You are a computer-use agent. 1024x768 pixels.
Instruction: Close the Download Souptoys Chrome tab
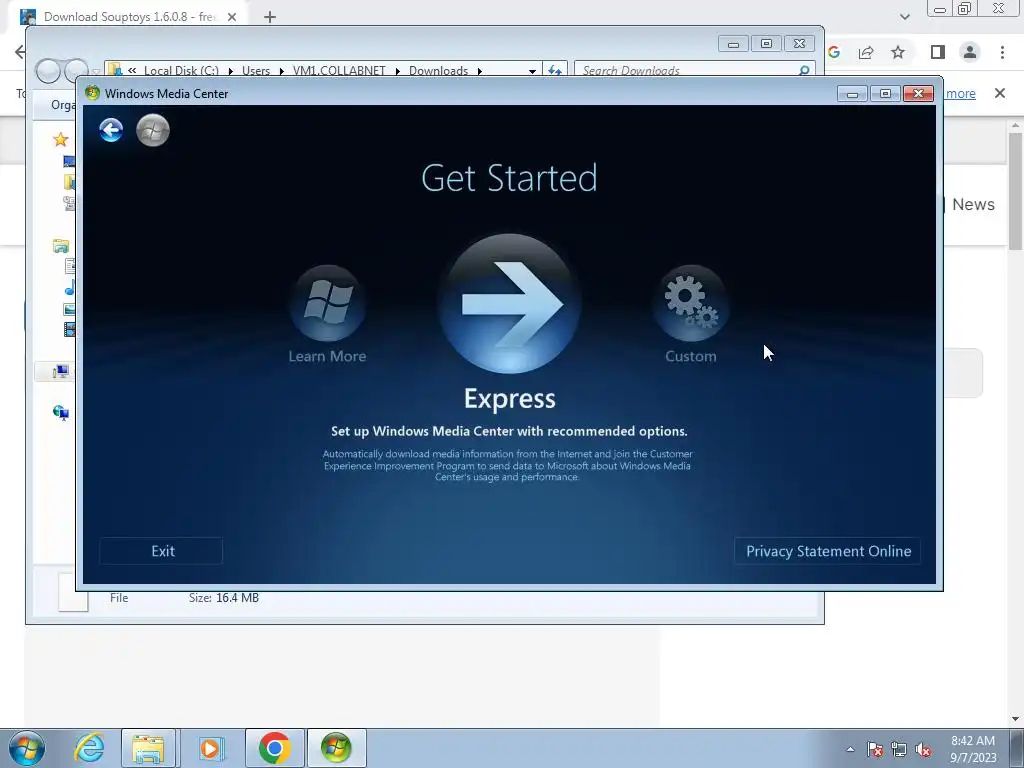click(232, 17)
